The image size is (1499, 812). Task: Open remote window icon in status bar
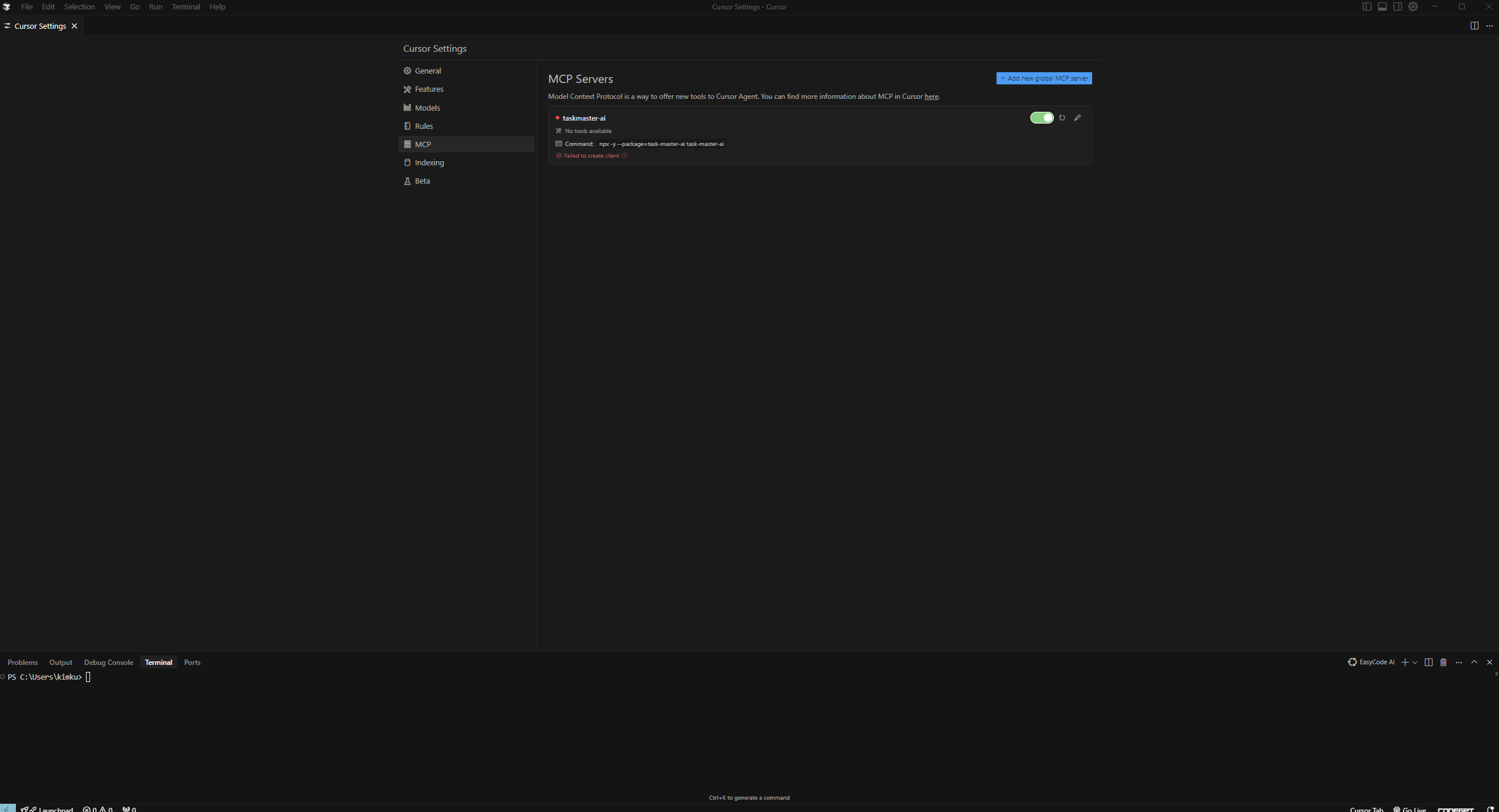pyautogui.click(x=8, y=808)
